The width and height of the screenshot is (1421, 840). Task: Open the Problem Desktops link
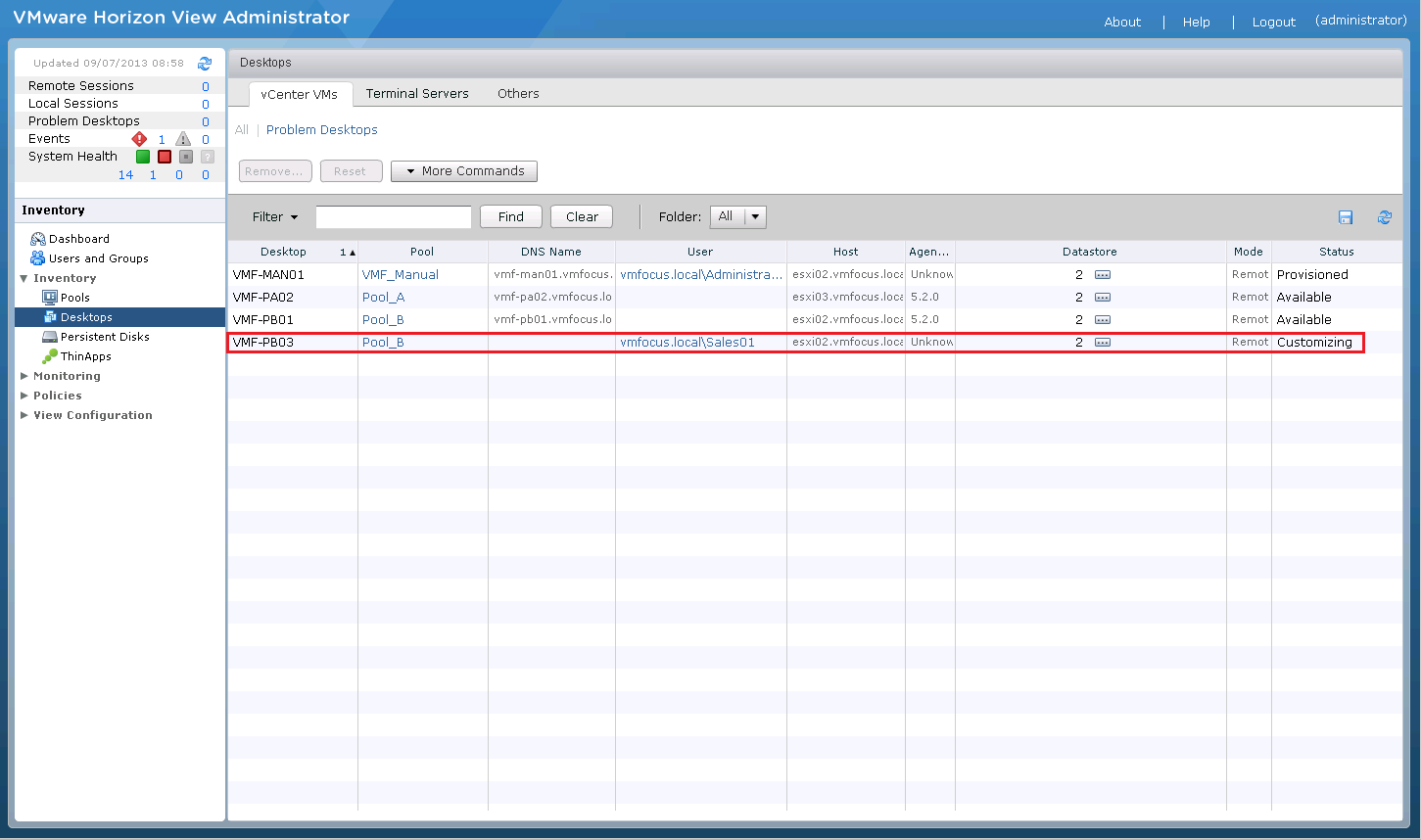[x=321, y=130]
